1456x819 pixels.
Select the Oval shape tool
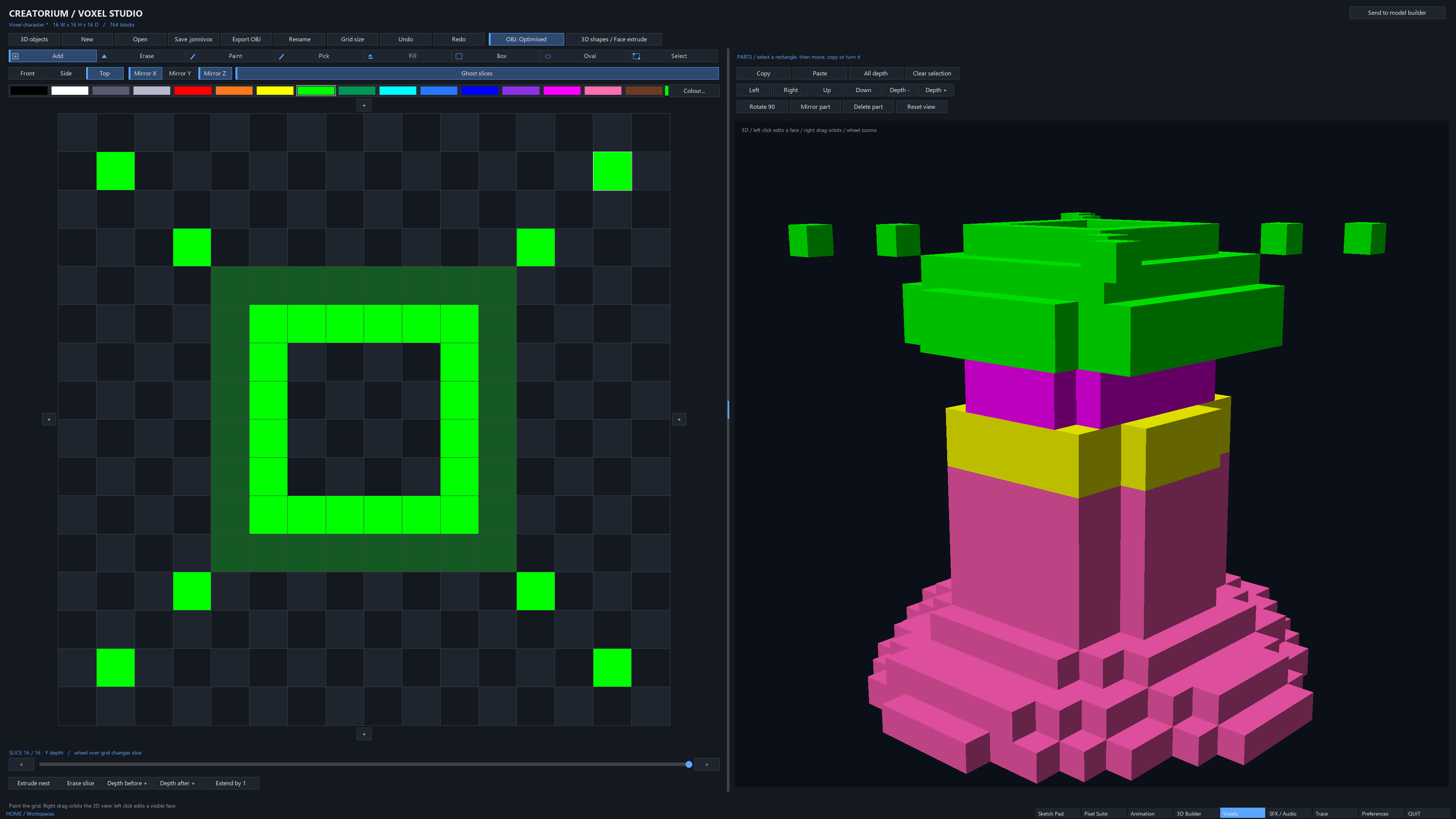click(x=585, y=56)
